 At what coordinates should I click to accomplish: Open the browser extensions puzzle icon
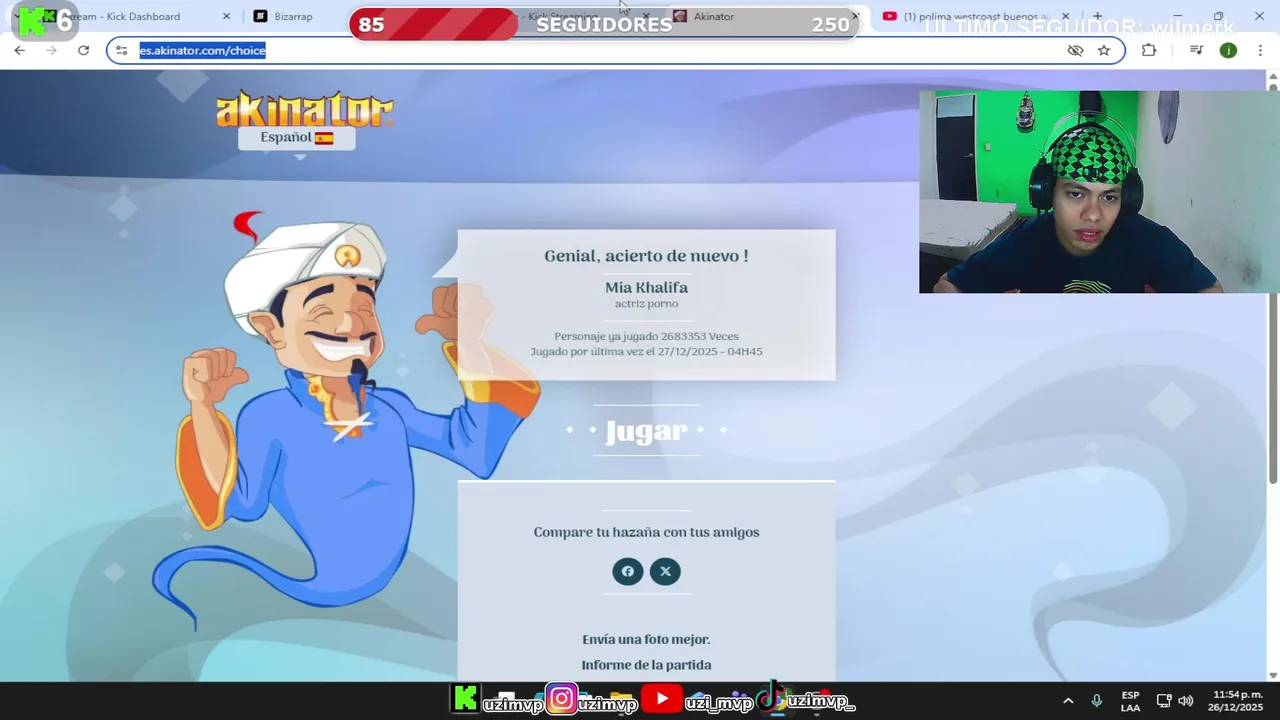click(1149, 50)
